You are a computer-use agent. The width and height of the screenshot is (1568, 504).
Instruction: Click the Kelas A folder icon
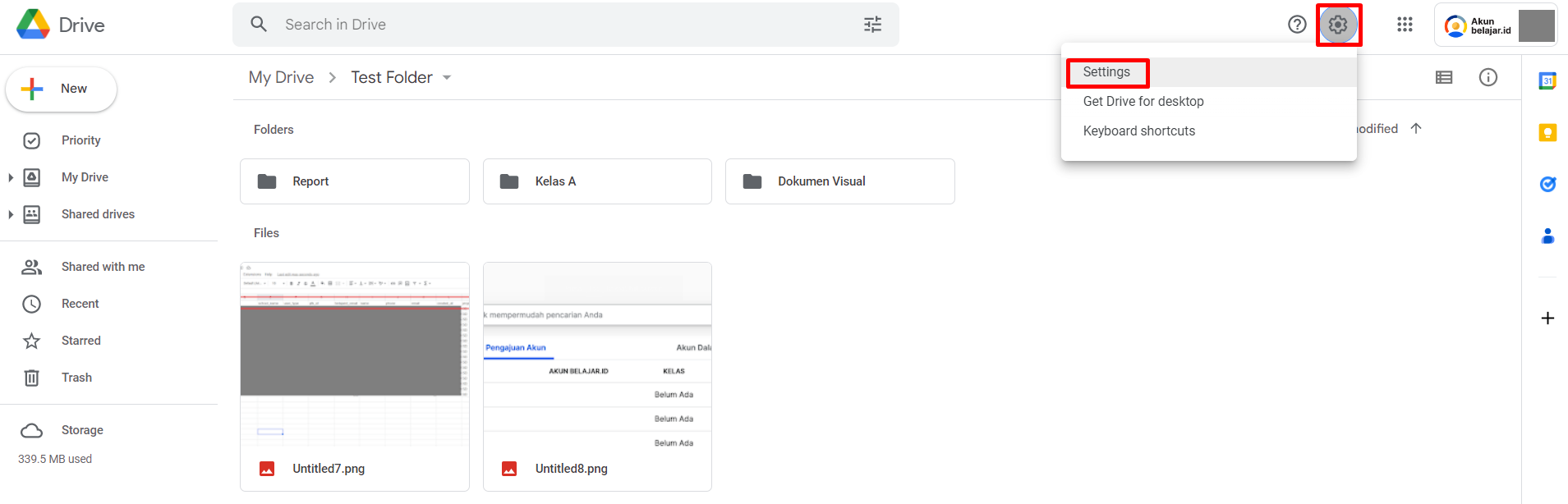coord(509,181)
